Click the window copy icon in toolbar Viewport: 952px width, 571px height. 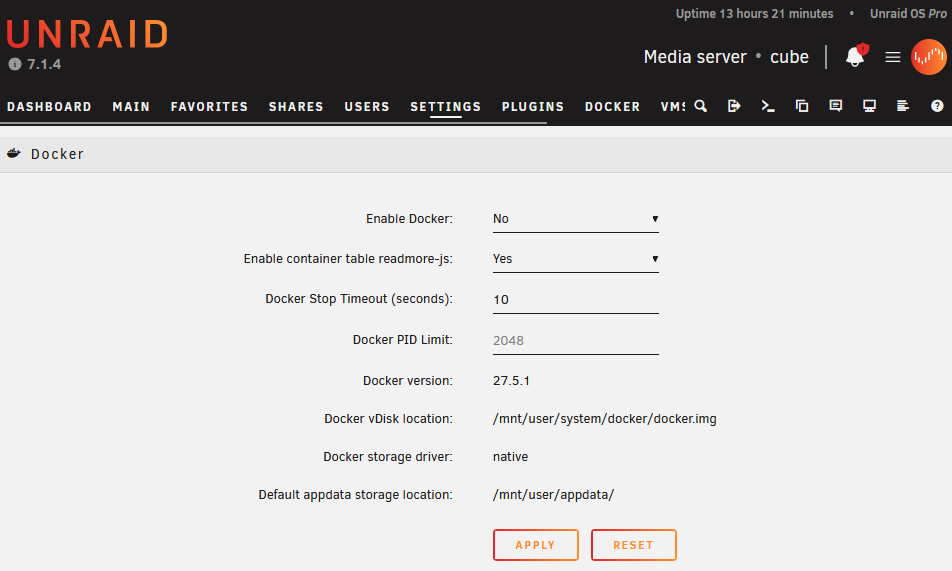(802, 106)
